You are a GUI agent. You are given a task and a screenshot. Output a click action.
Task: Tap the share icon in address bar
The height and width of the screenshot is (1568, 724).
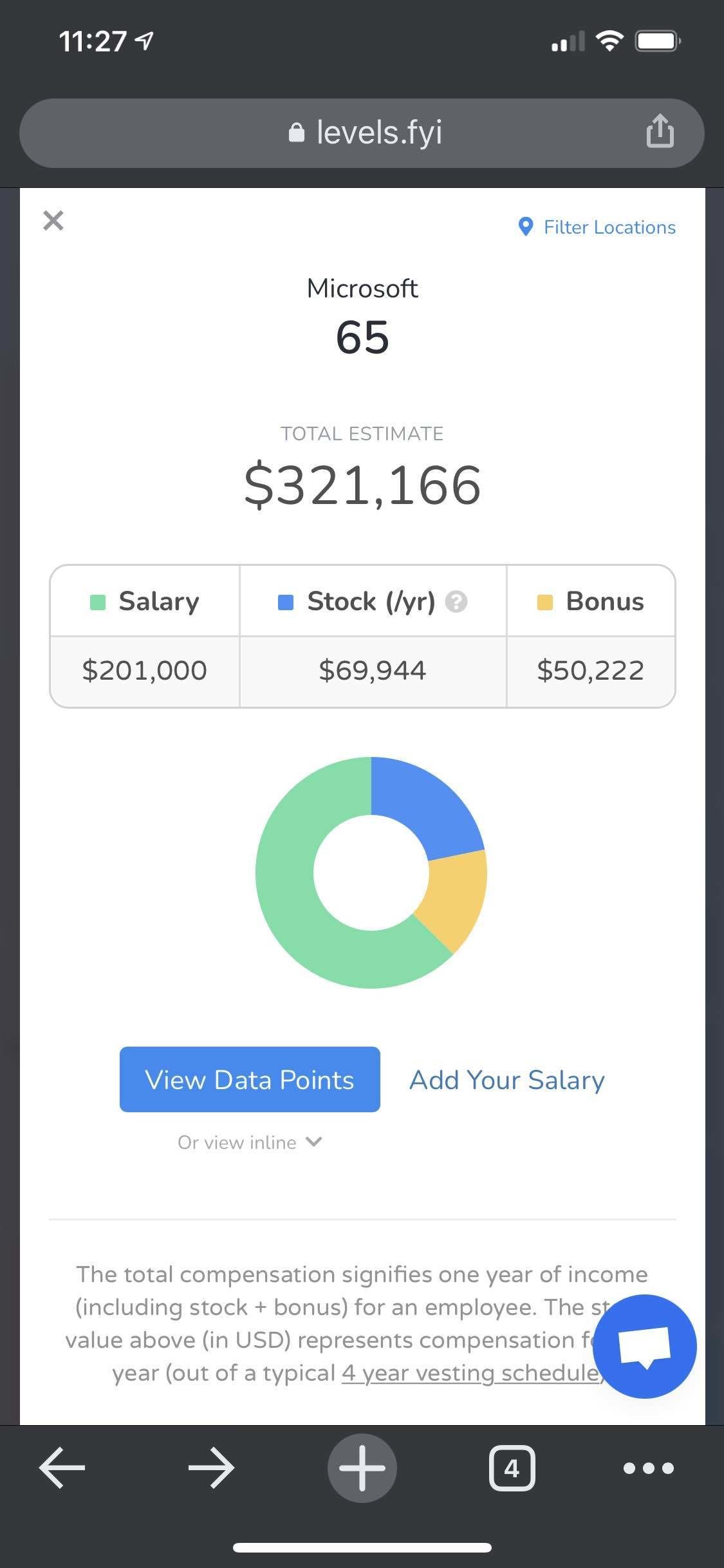[659, 131]
